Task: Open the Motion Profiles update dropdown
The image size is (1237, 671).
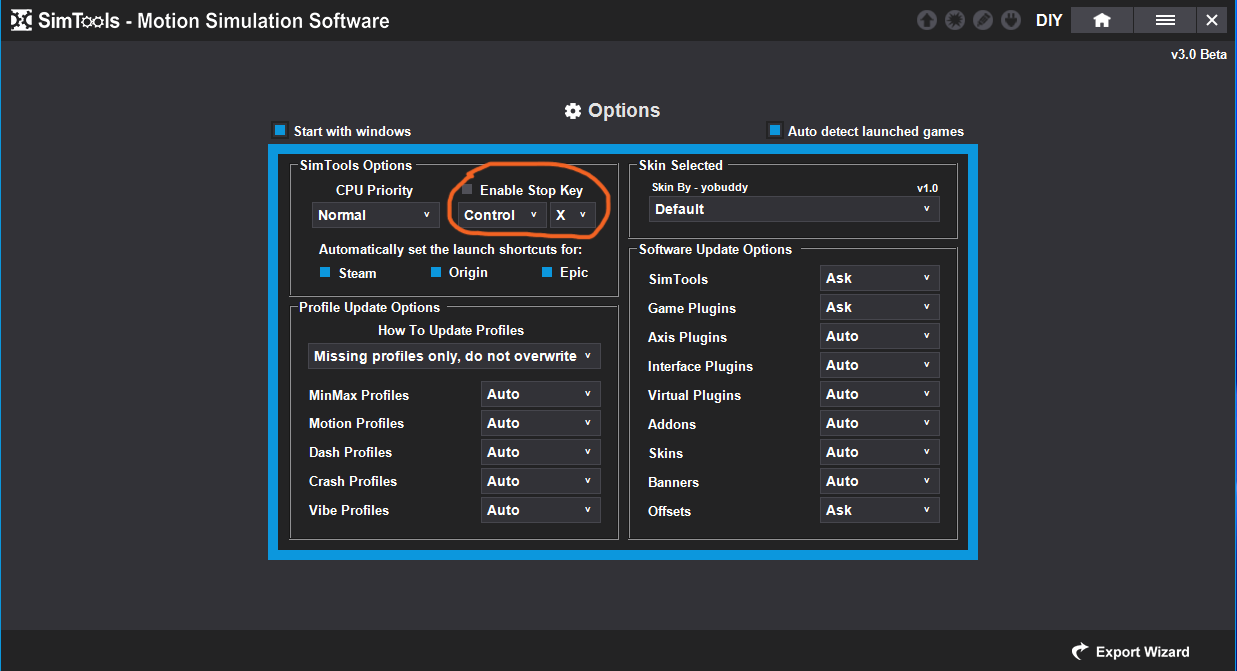Action: coord(541,423)
